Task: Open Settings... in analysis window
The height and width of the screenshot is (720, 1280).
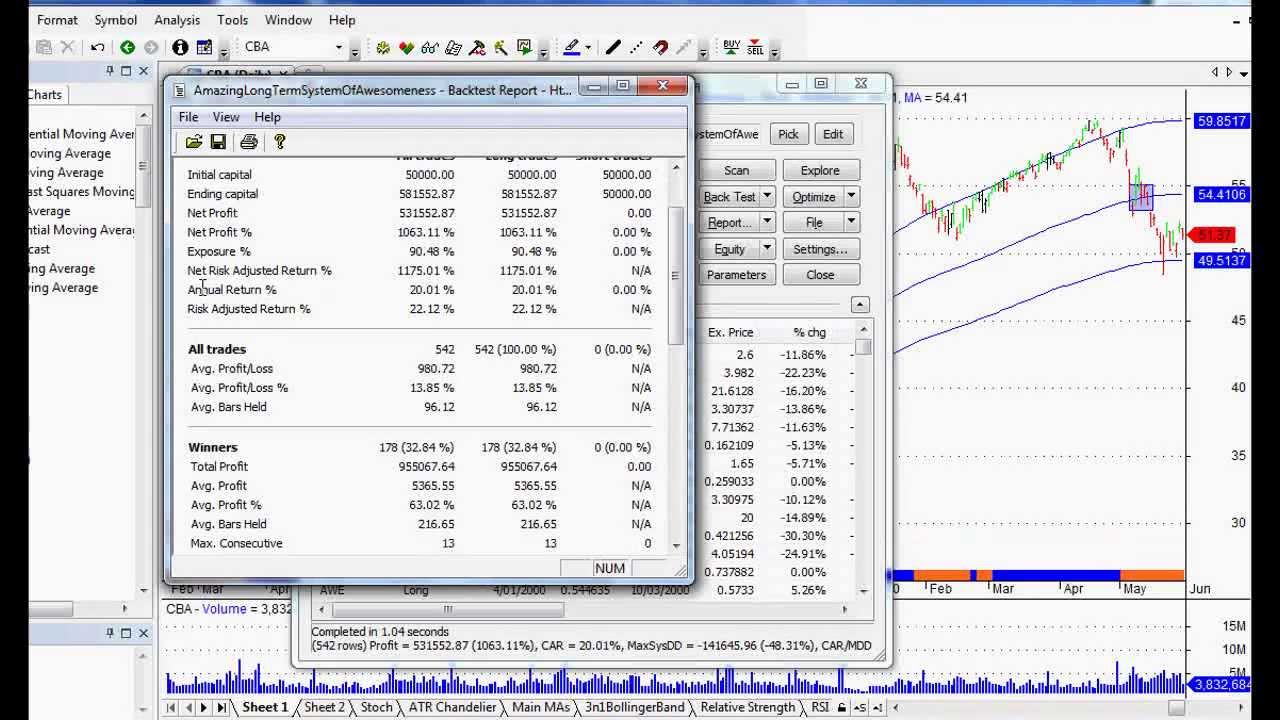Action: [x=820, y=249]
